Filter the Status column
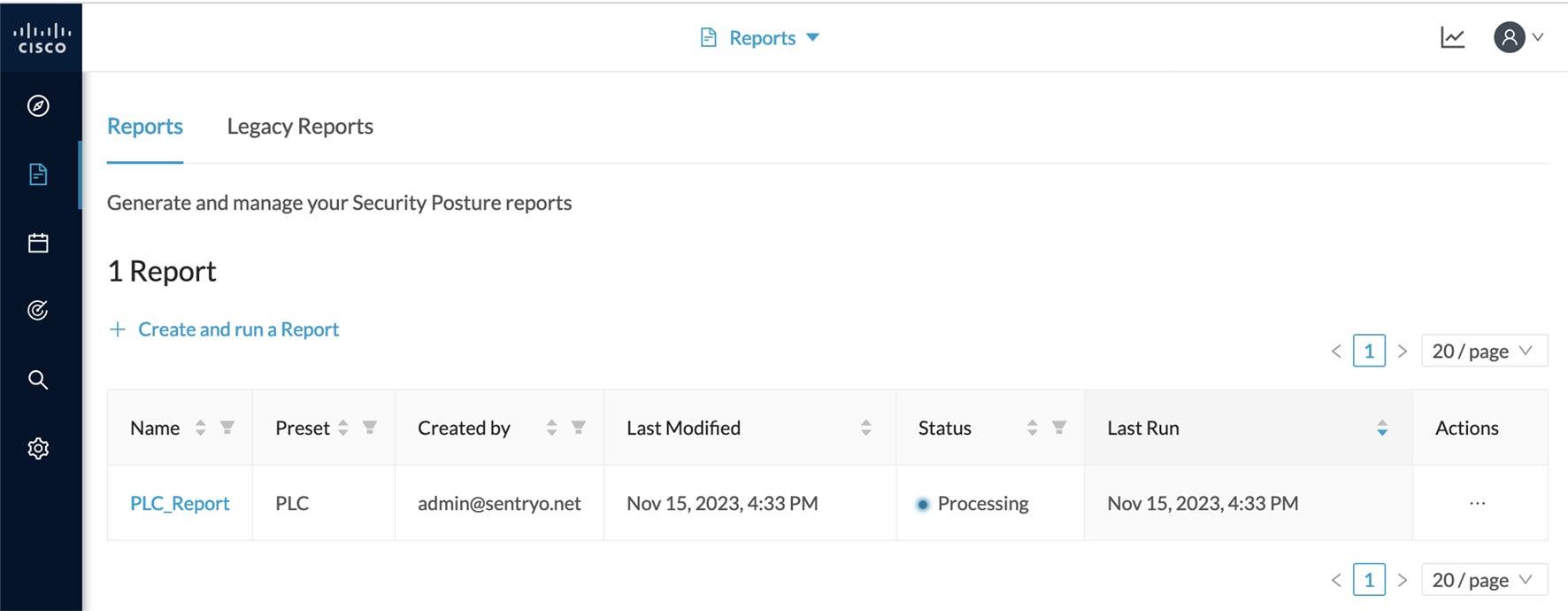Image resolution: width=1568 pixels, height=611 pixels. pos(1059,428)
